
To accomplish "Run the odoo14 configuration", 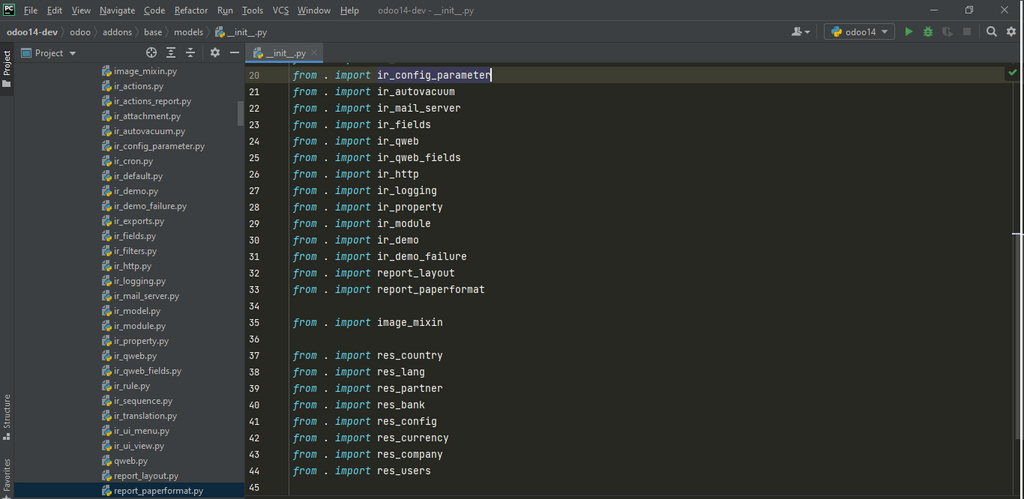I will point(909,32).
